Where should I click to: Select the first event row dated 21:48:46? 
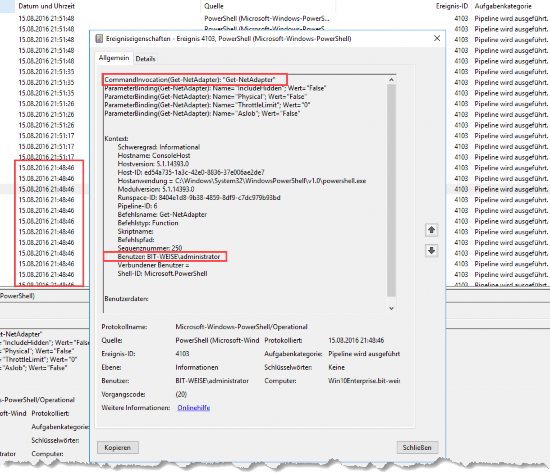coord(46,167)
